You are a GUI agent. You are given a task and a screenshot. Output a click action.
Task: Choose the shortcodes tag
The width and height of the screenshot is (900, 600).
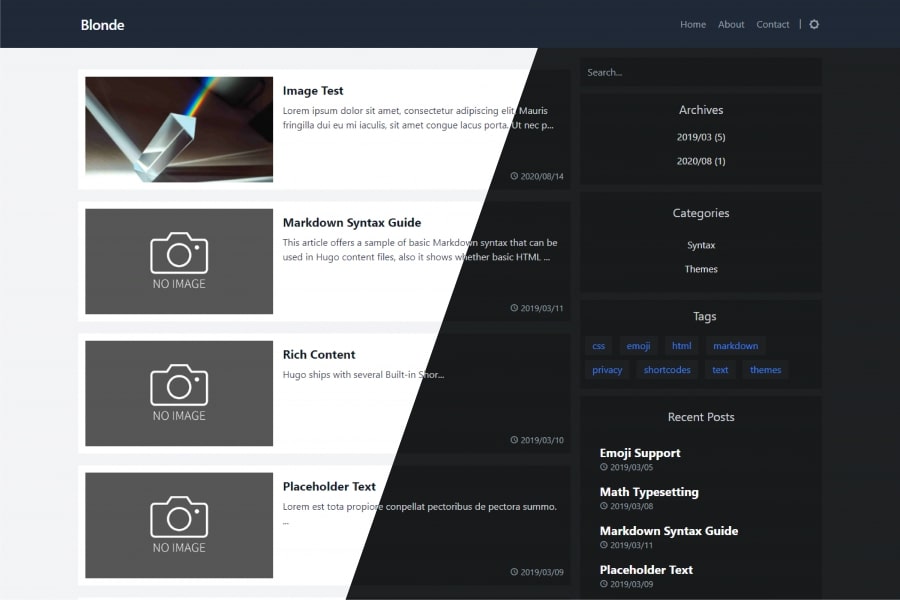tap(667, 370)
